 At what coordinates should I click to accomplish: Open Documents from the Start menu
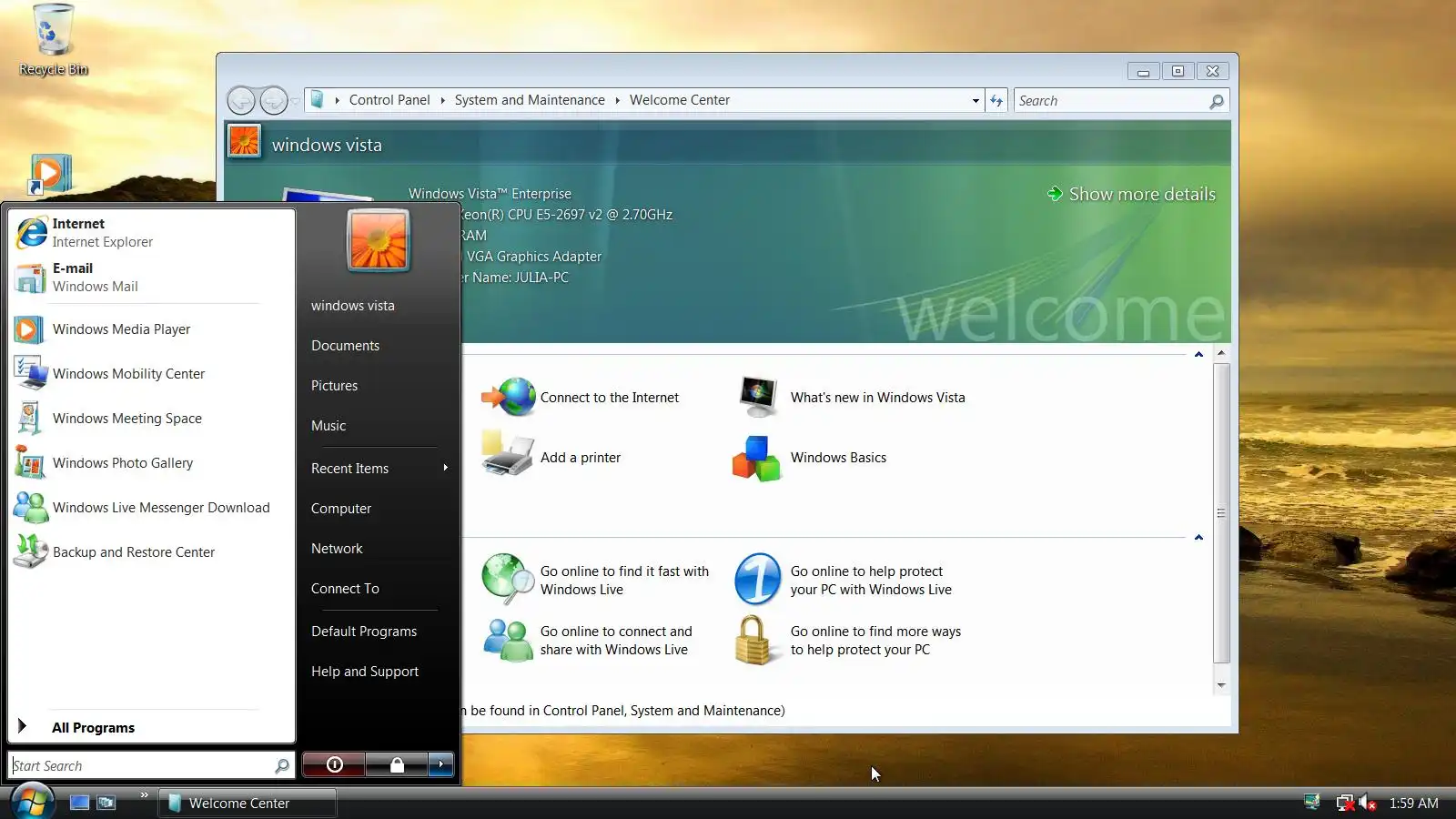tap(345, 346)
